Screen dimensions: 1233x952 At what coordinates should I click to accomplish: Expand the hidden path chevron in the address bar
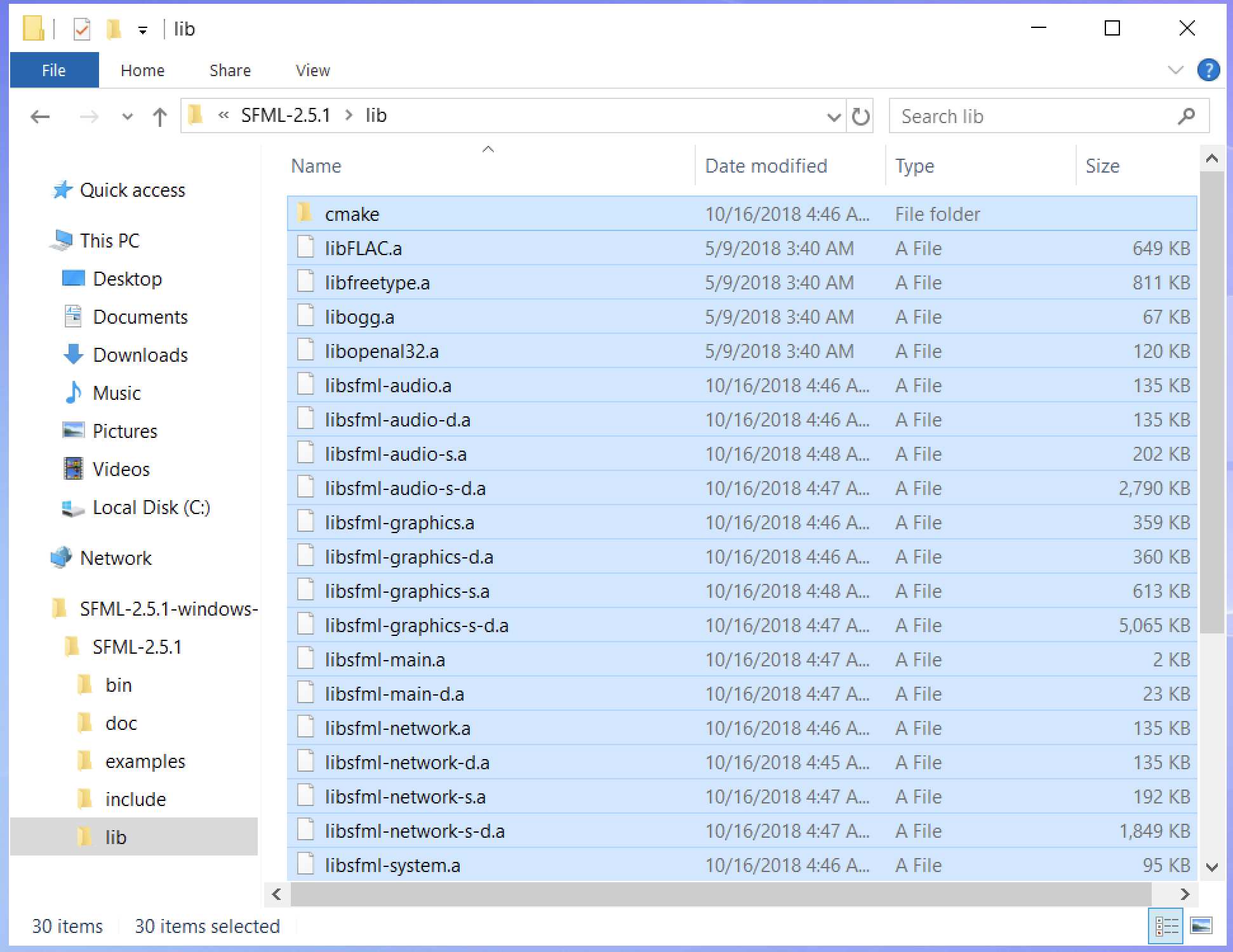tap(223, 115)
